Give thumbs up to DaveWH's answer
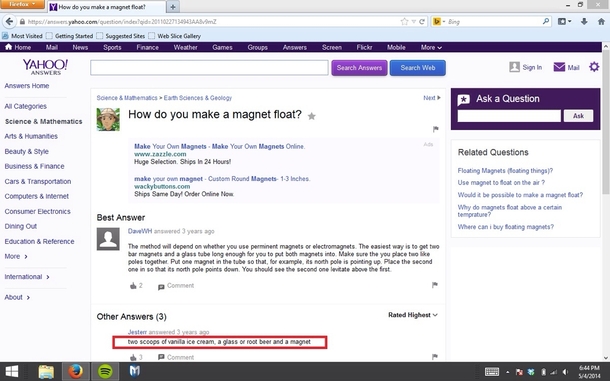The height and width of the screenshot is (381, 610). 133,286
